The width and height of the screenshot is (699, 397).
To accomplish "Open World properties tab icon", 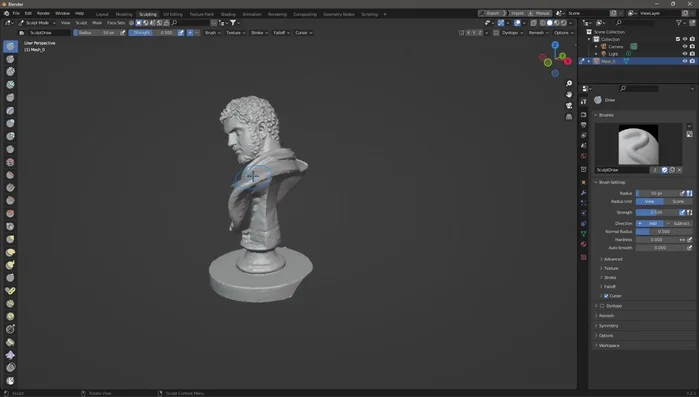I will coord(584,156).
